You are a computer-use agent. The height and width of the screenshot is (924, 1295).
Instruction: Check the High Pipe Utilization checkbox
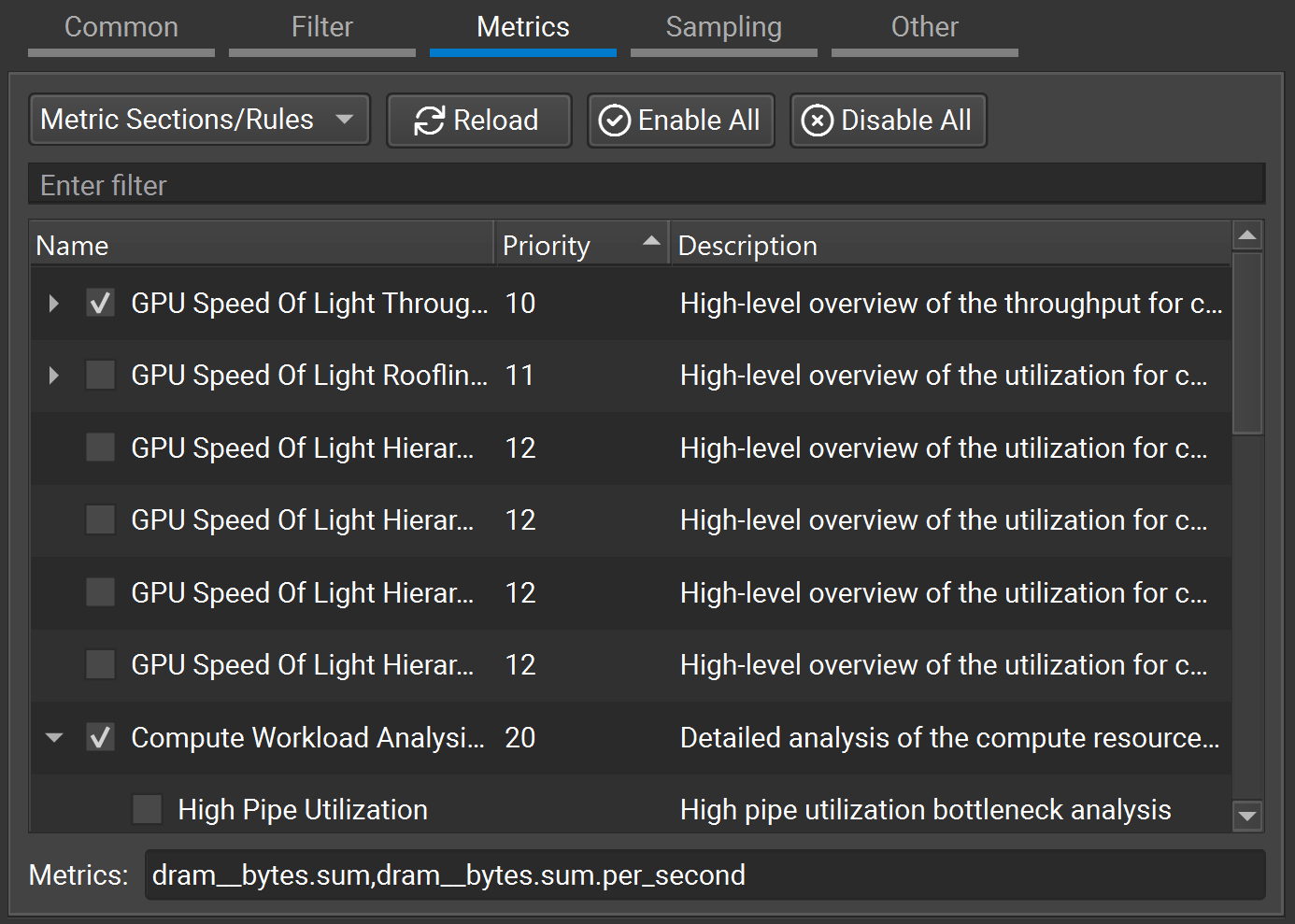point(147,809)
